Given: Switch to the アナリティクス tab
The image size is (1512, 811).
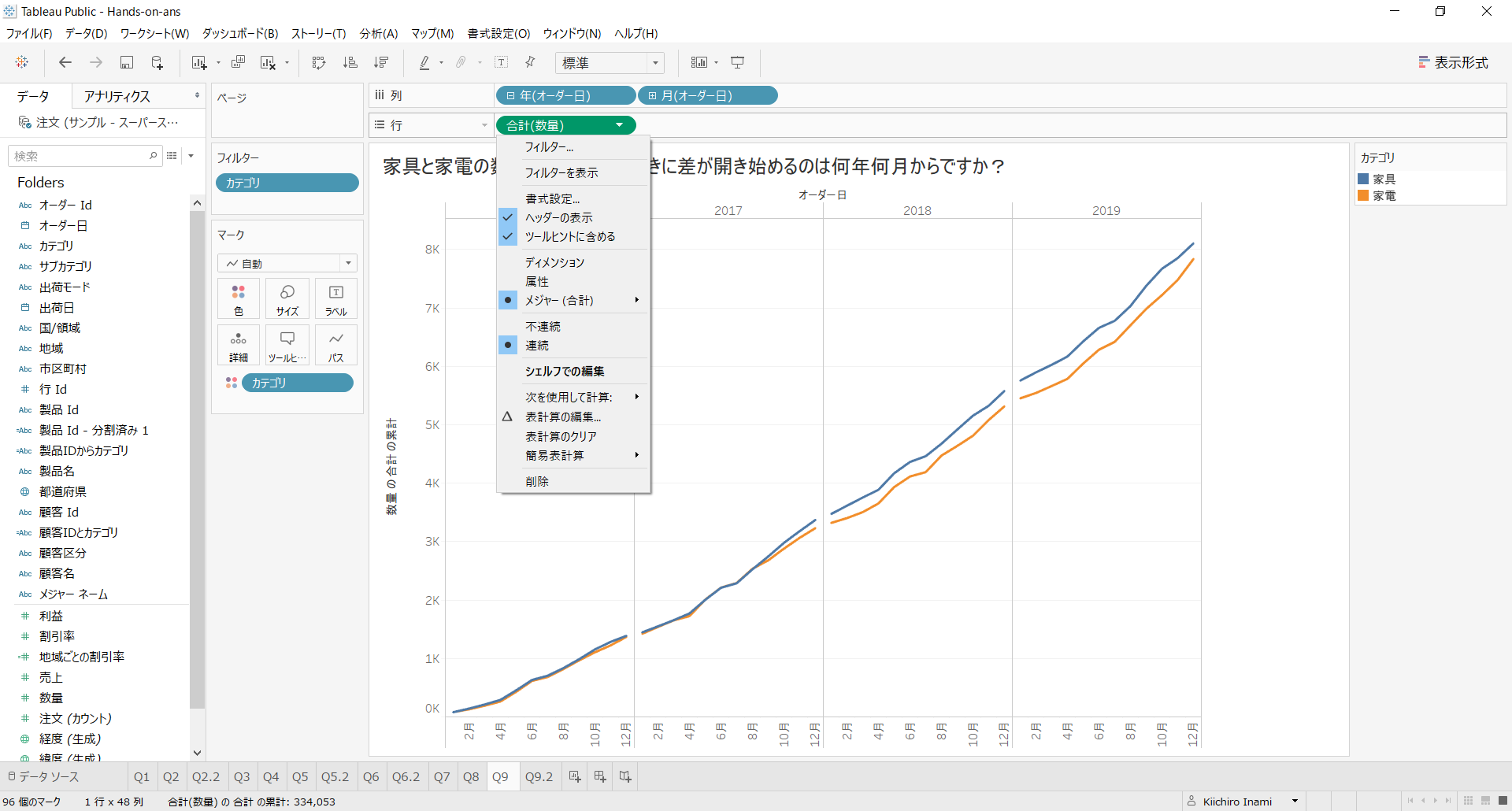Looking at the screenshot, I should [x=117, y=96].
